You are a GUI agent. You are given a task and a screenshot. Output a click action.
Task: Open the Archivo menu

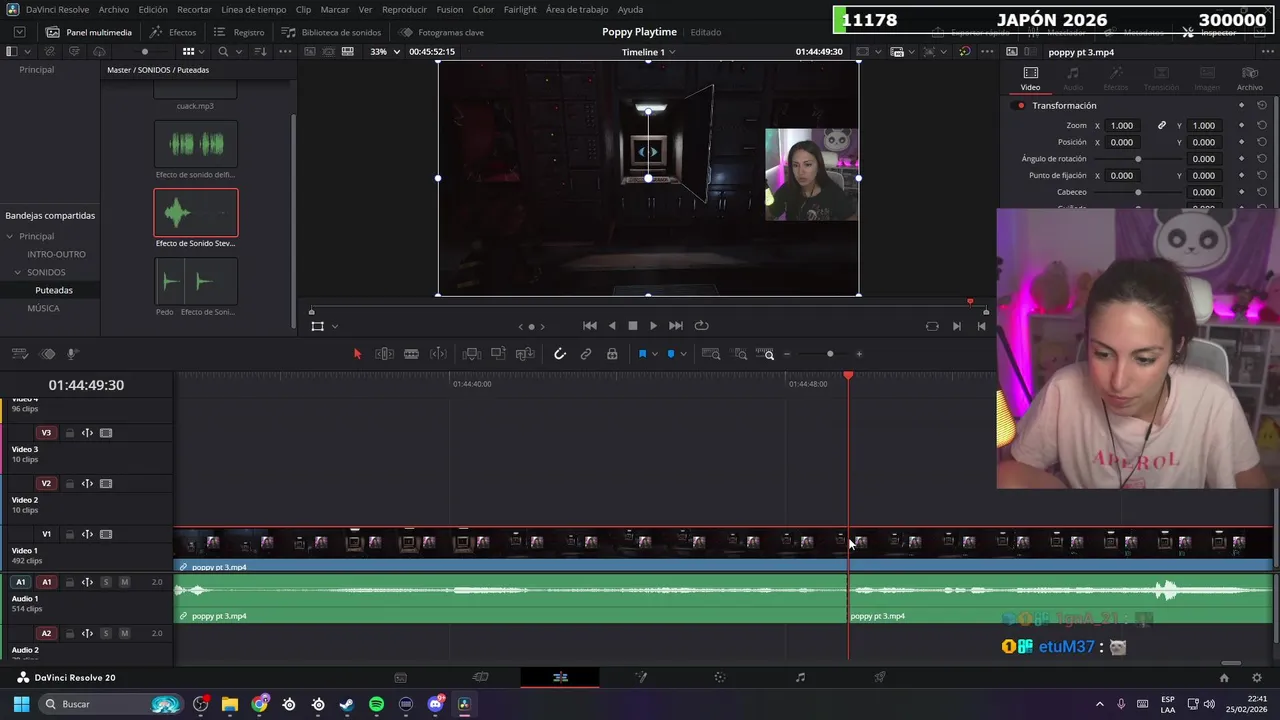tap(114, 9)
